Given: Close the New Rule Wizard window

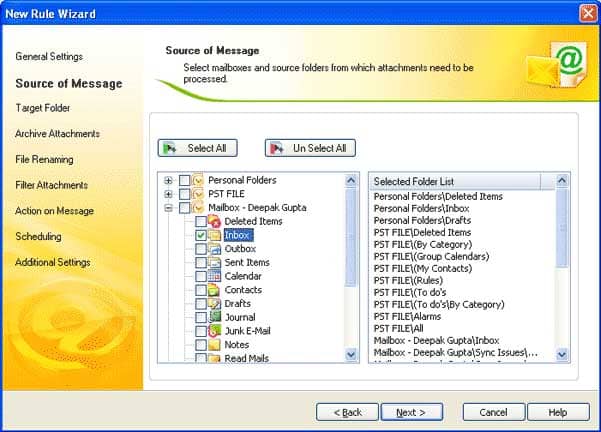Looking at the screenshot, I should pyautogui.click(x=588, y=13).
